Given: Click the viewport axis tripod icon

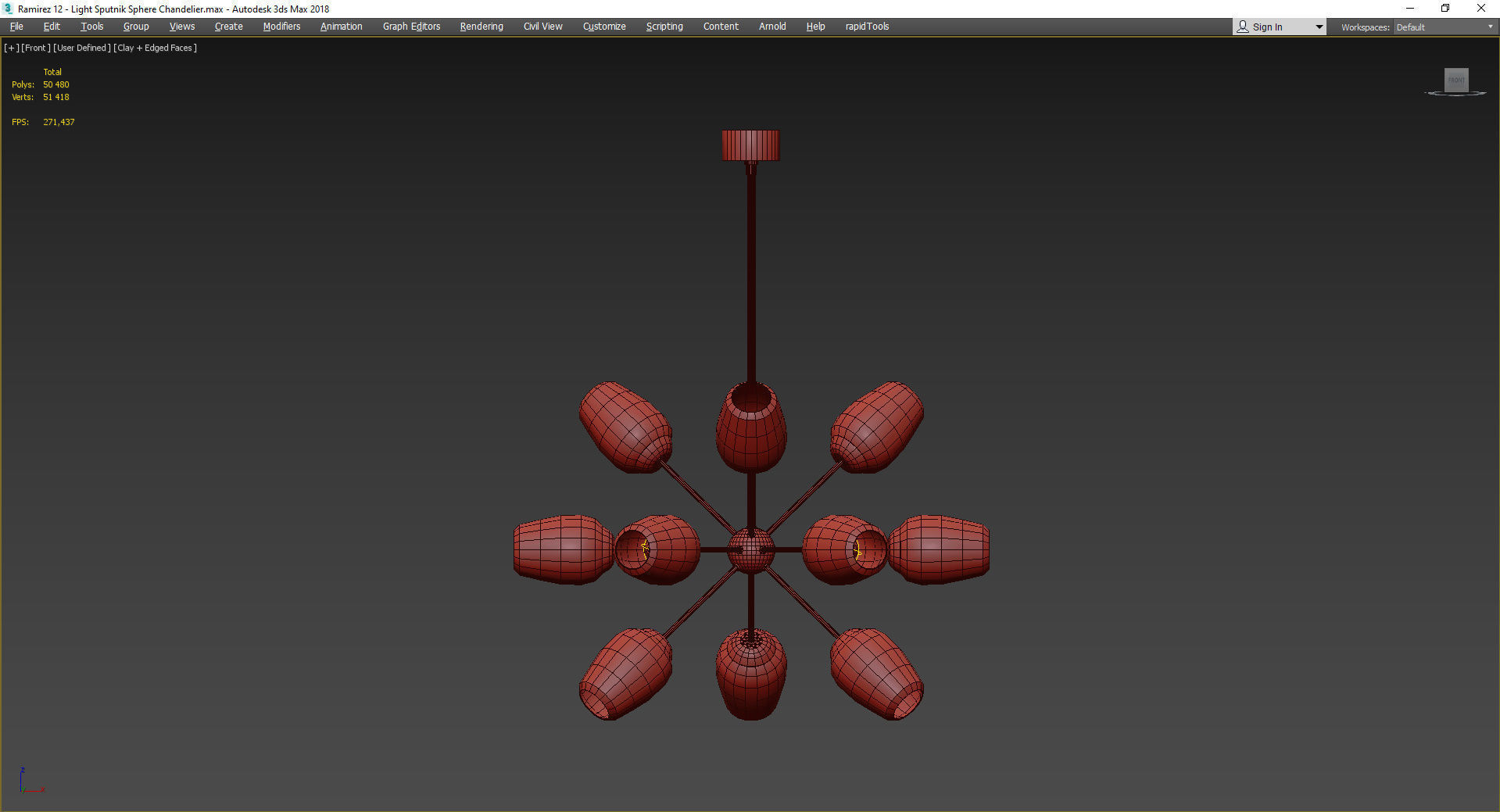Looking at the screenshot, I should click(x=31, y=781).
